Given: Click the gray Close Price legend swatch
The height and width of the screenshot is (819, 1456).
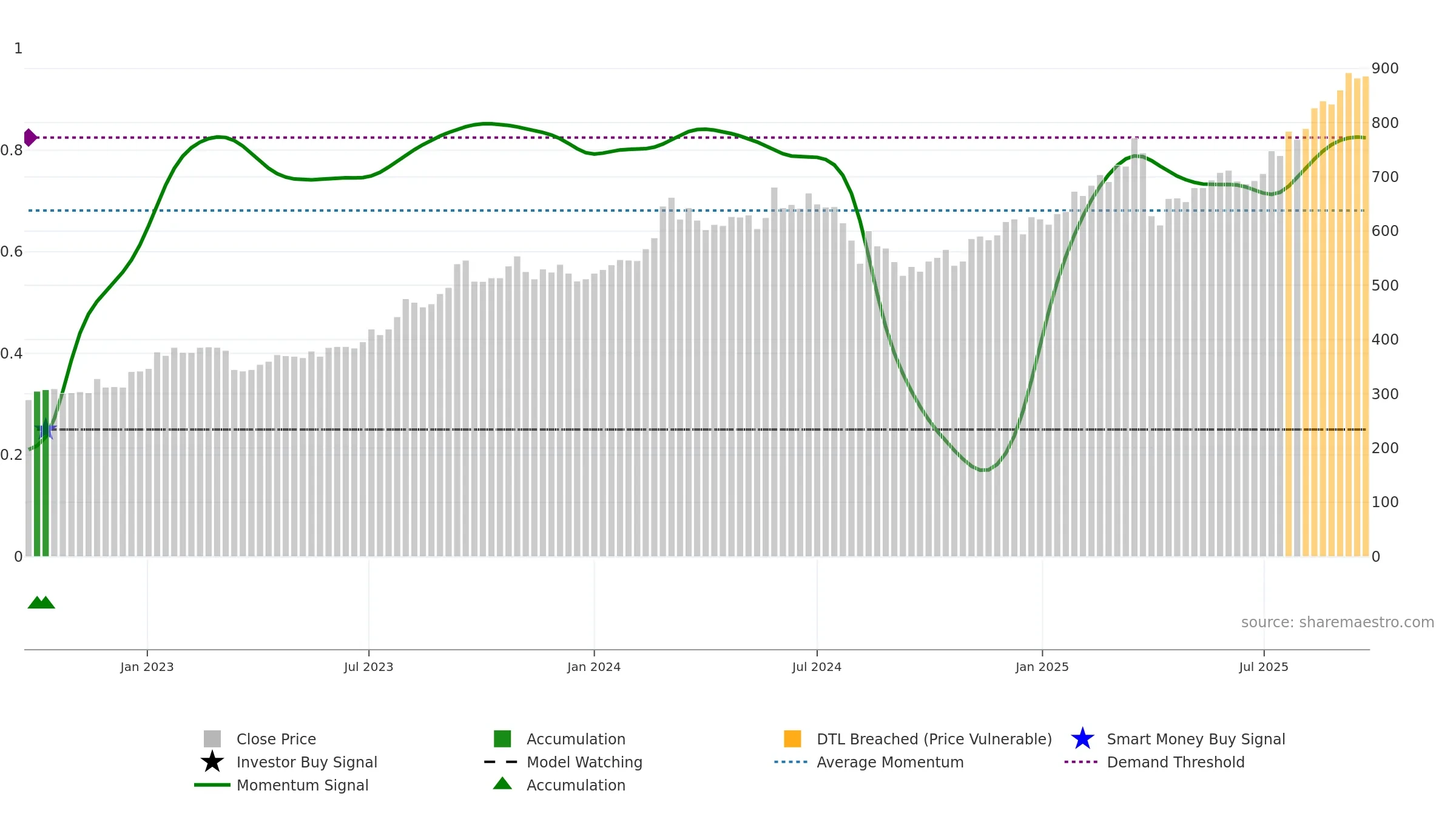Looking at the screenshot, I should coord(212,738).
